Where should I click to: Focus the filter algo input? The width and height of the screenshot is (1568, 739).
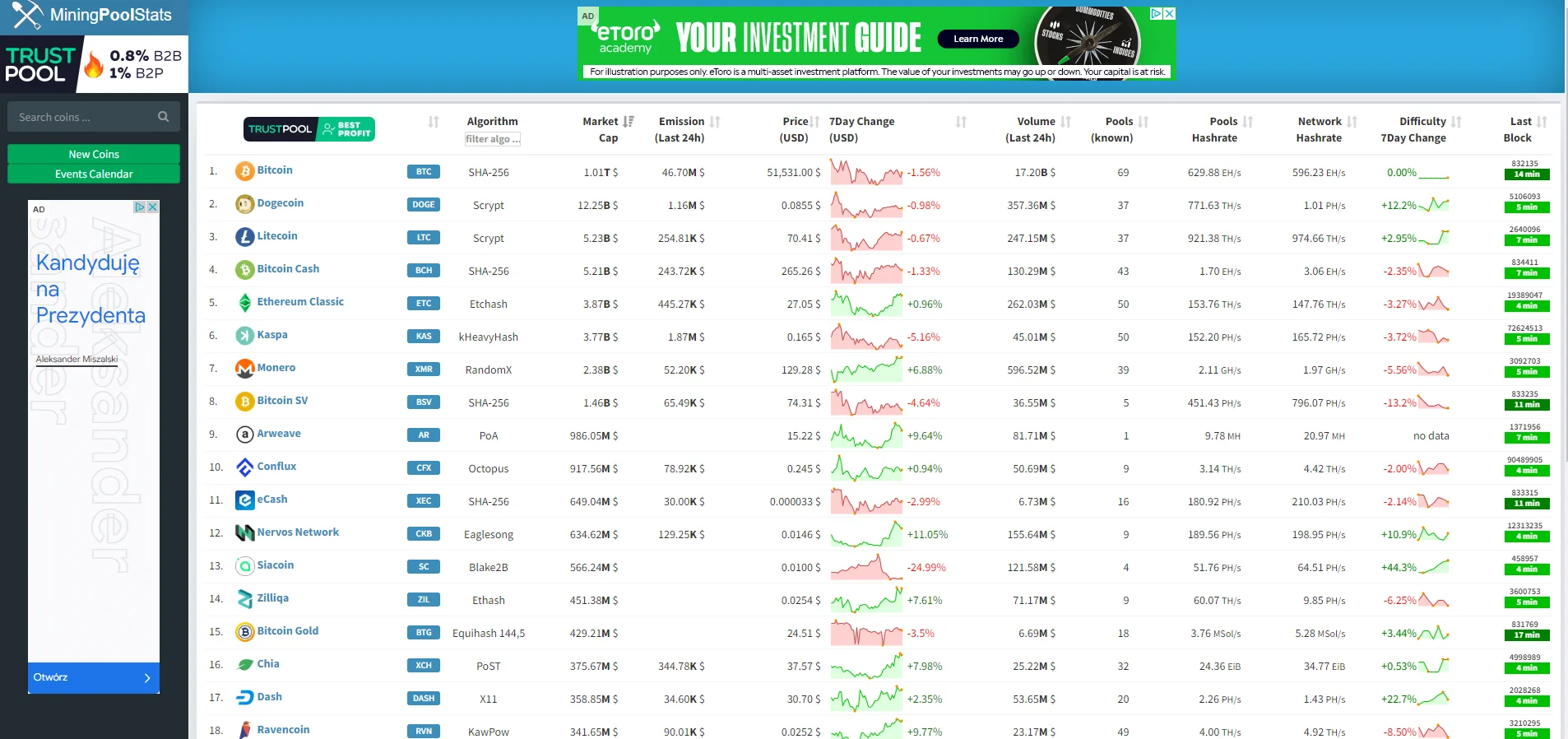point(493,139)
